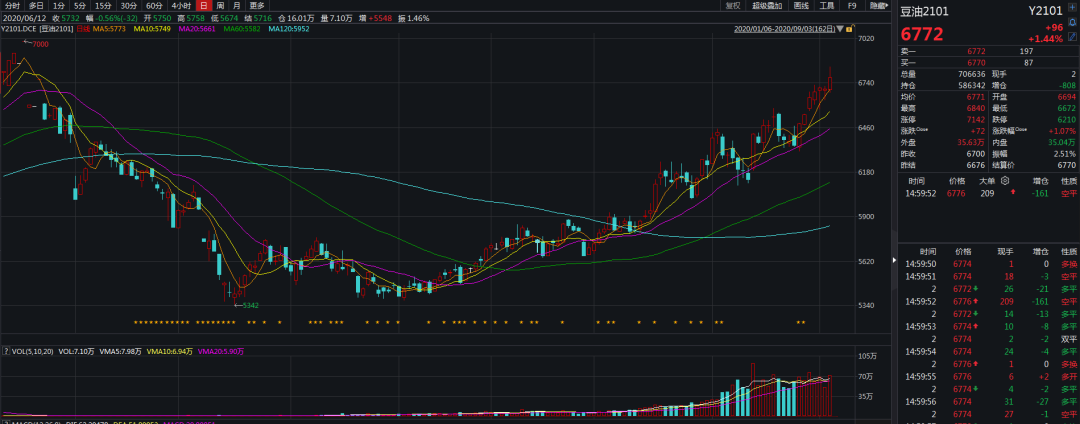
Task: Click the 最高 value 6840
Action: [977, 108]
